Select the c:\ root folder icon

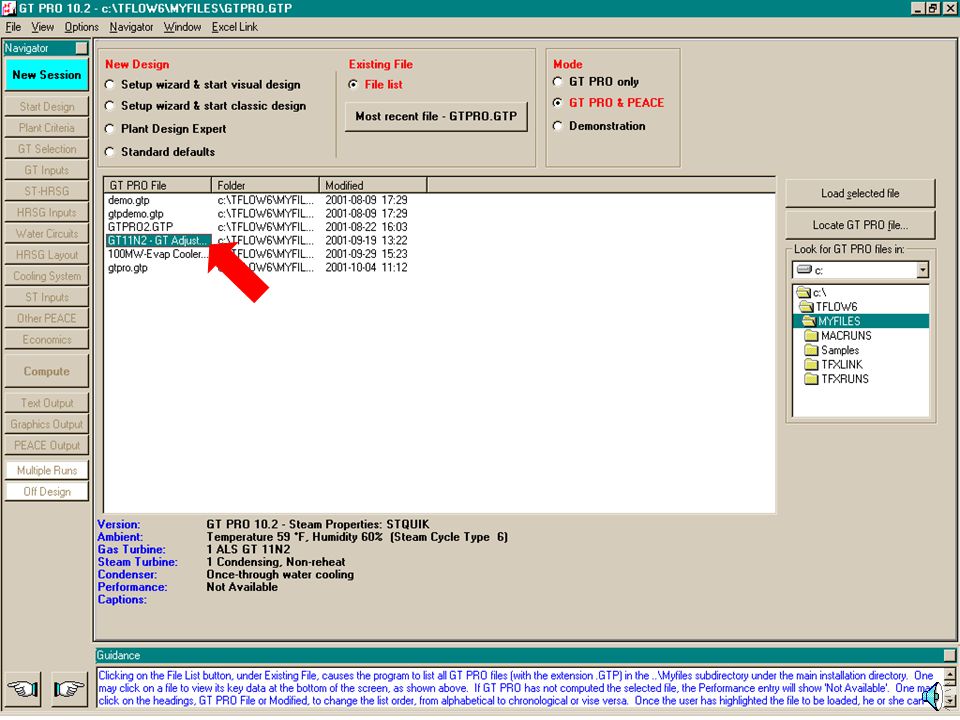click(x=804, y=293)
